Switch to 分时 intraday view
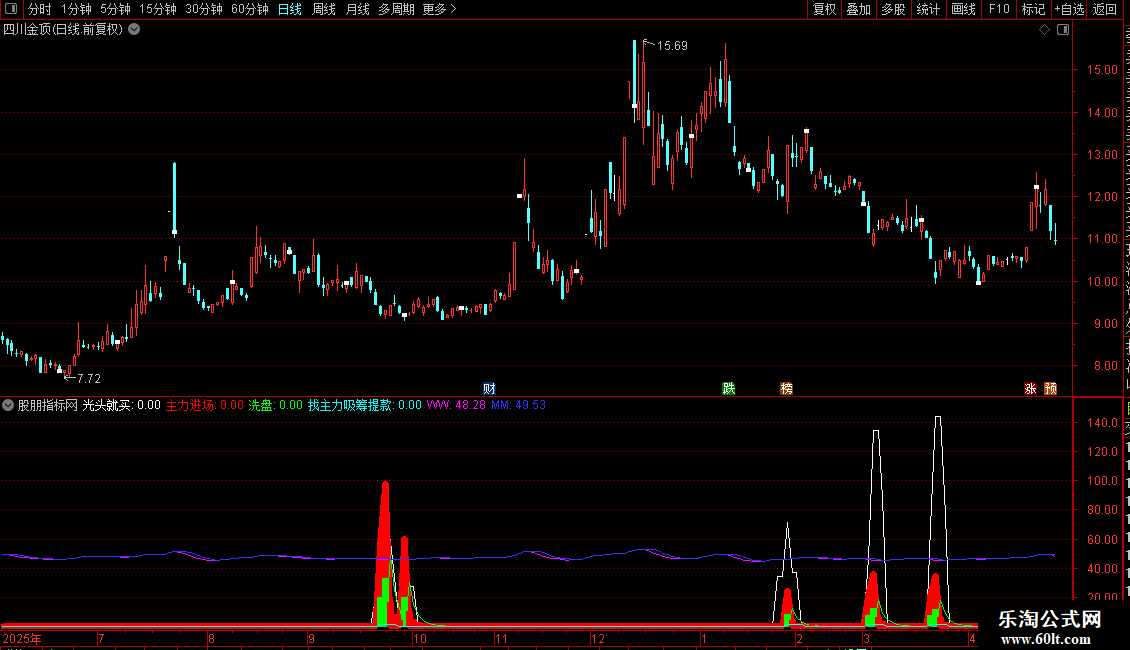Viewport: 1130px width, 650px height. [40, 9]
